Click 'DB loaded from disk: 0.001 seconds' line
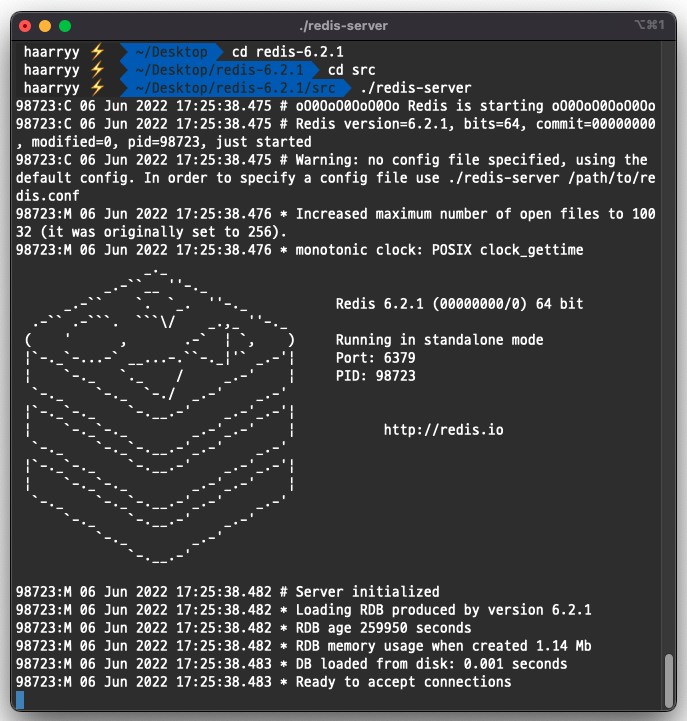Screen dimensions: 687x721 pyautogui.click(x=292, y=664)
